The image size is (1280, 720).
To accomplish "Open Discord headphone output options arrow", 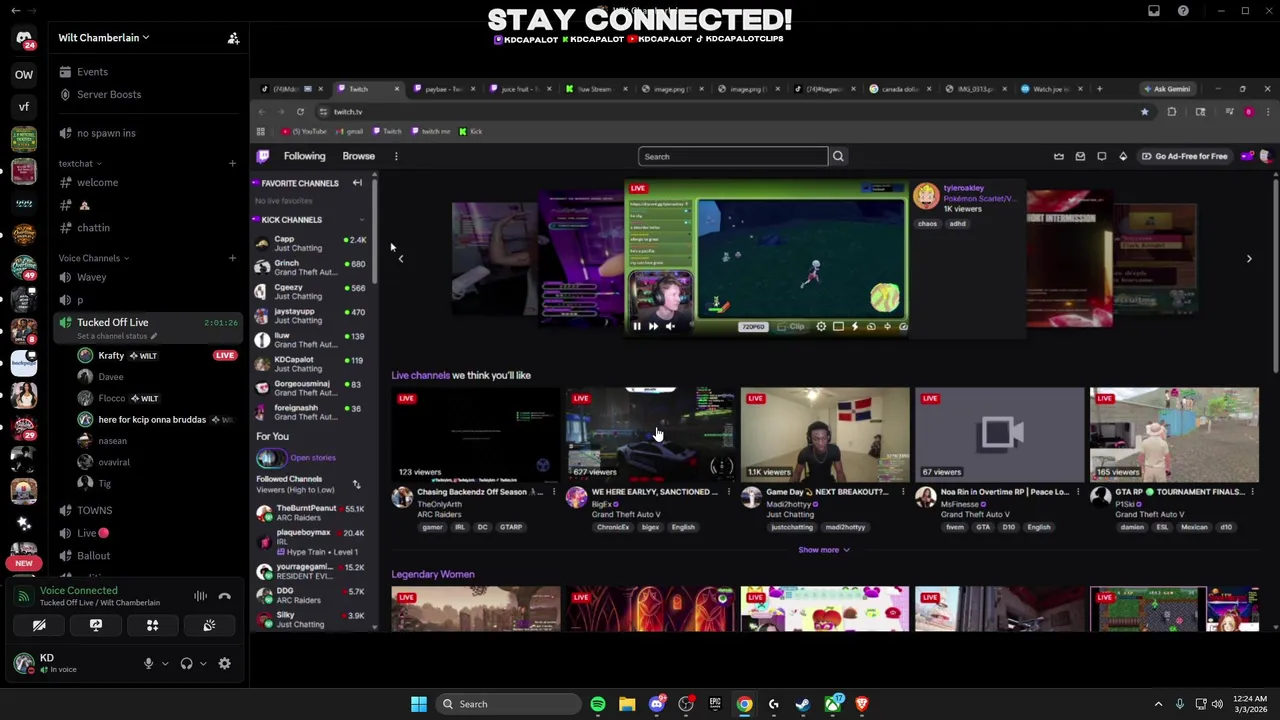I will 203,664.
